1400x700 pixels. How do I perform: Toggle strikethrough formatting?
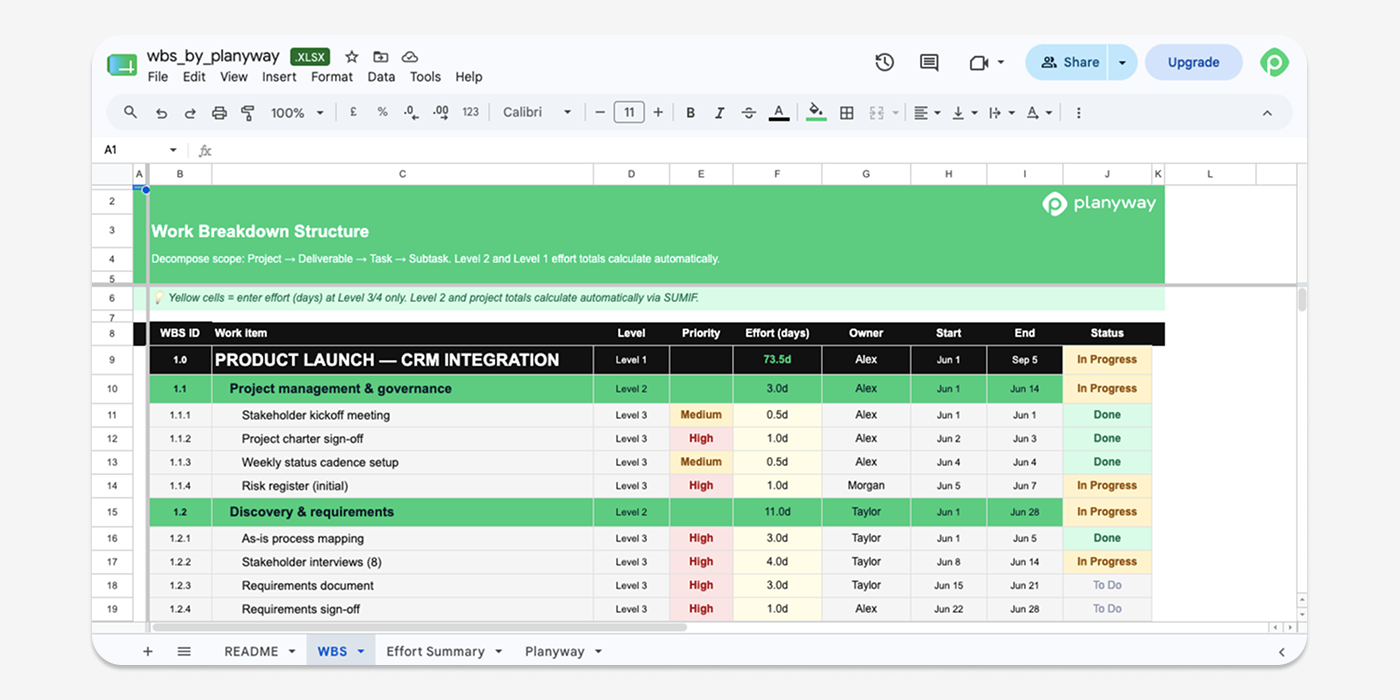click(749, 113)
